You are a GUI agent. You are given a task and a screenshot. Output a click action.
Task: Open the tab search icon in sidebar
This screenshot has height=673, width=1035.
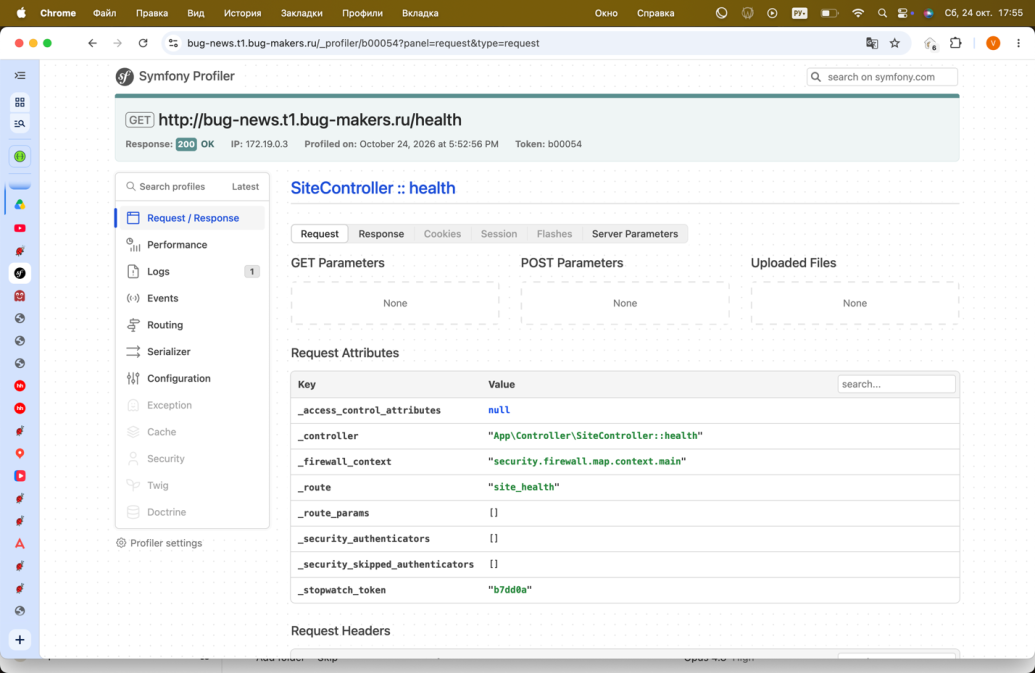click(x=20, y=123)
